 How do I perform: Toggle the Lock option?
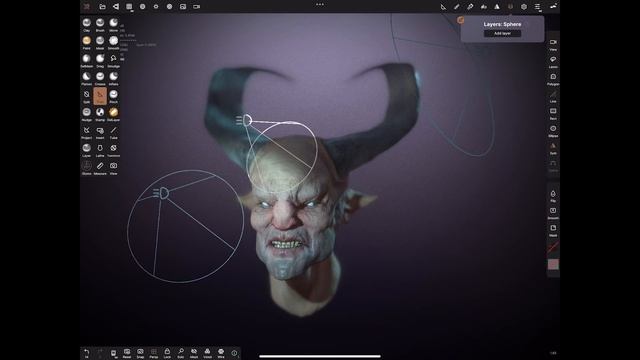[167, 353]
